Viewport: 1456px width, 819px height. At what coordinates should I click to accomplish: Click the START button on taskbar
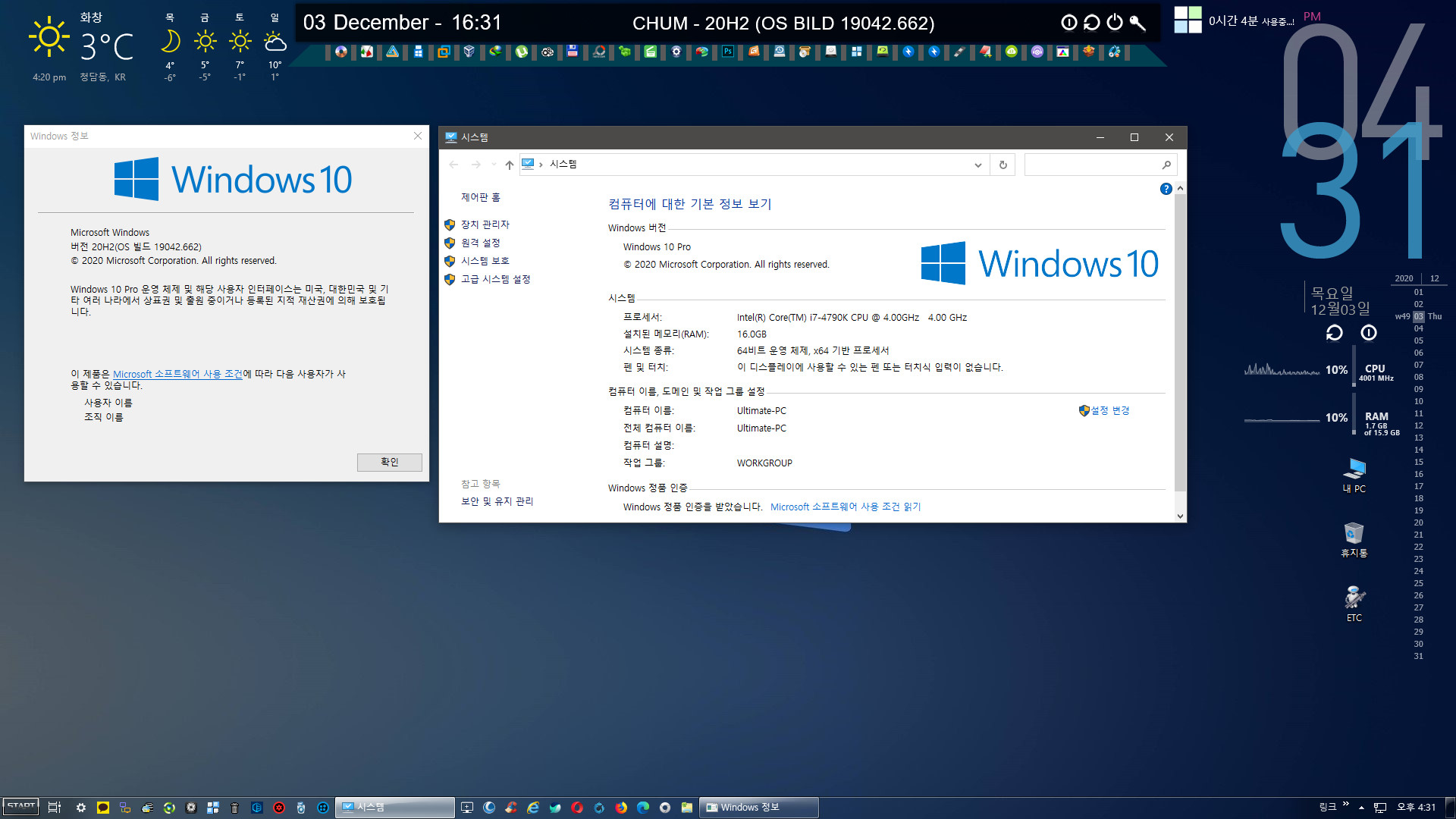coord(20,807)
